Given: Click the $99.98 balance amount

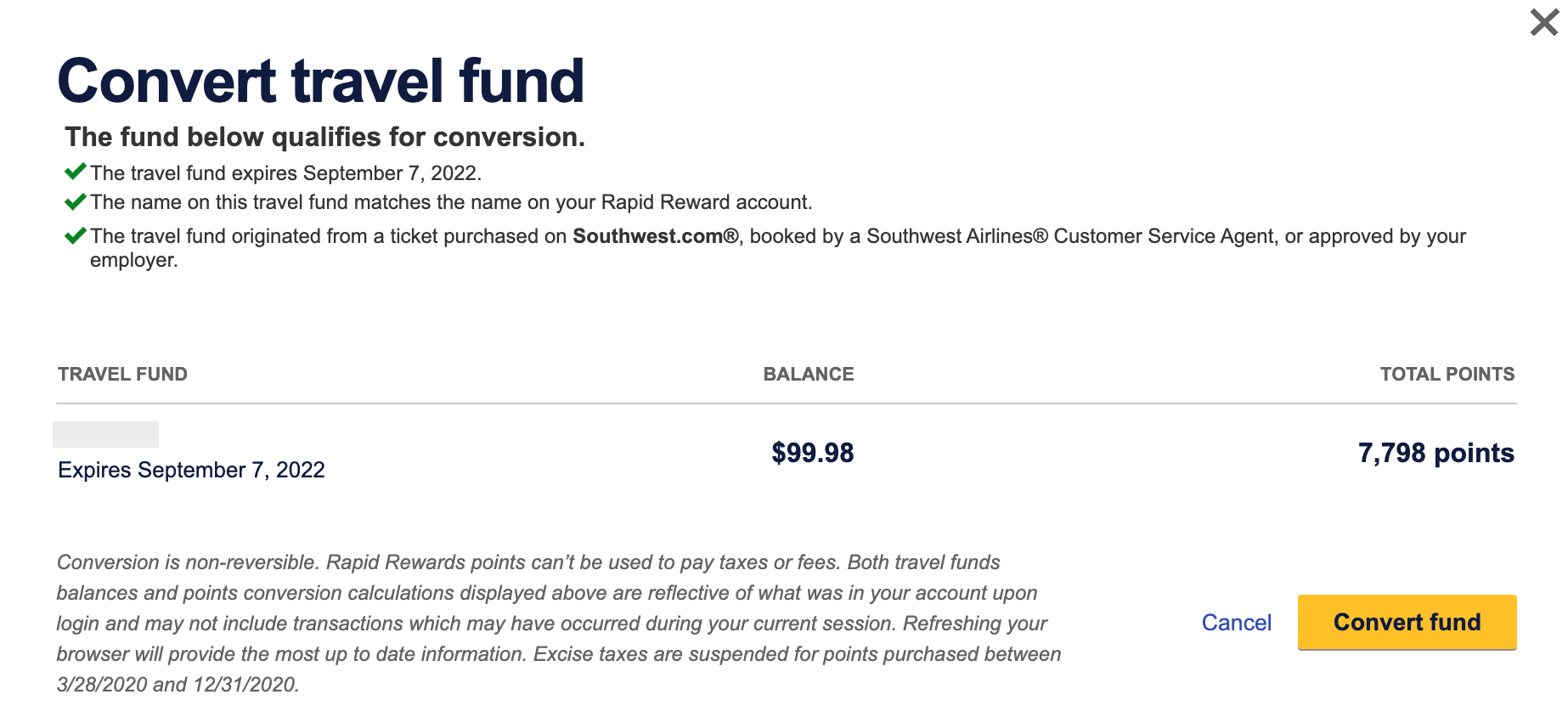Looking at the screenshot, I should pyautogui.click(x=812, y=453).
